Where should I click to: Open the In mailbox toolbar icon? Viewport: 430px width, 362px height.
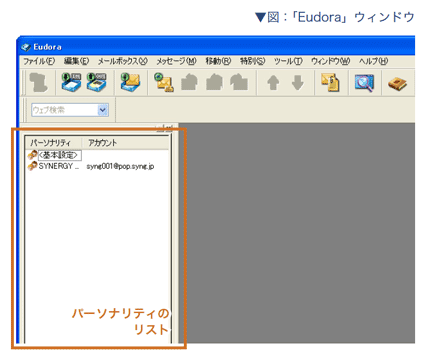pos(71,82)
